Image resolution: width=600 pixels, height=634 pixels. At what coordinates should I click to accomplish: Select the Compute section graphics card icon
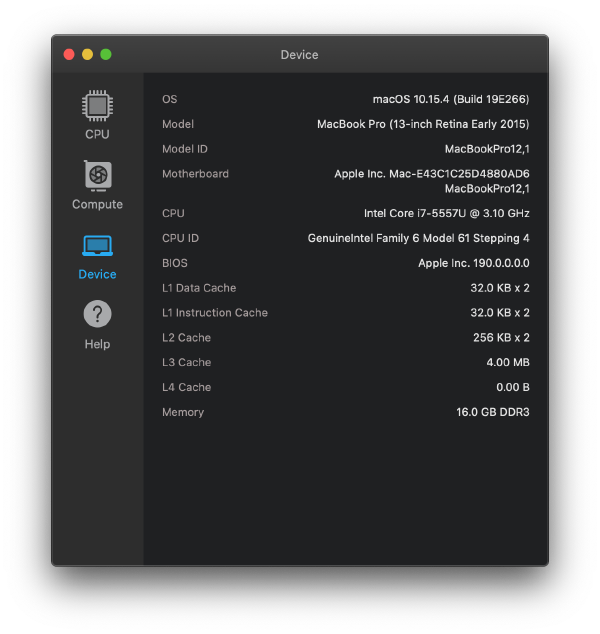pos(97,175)
